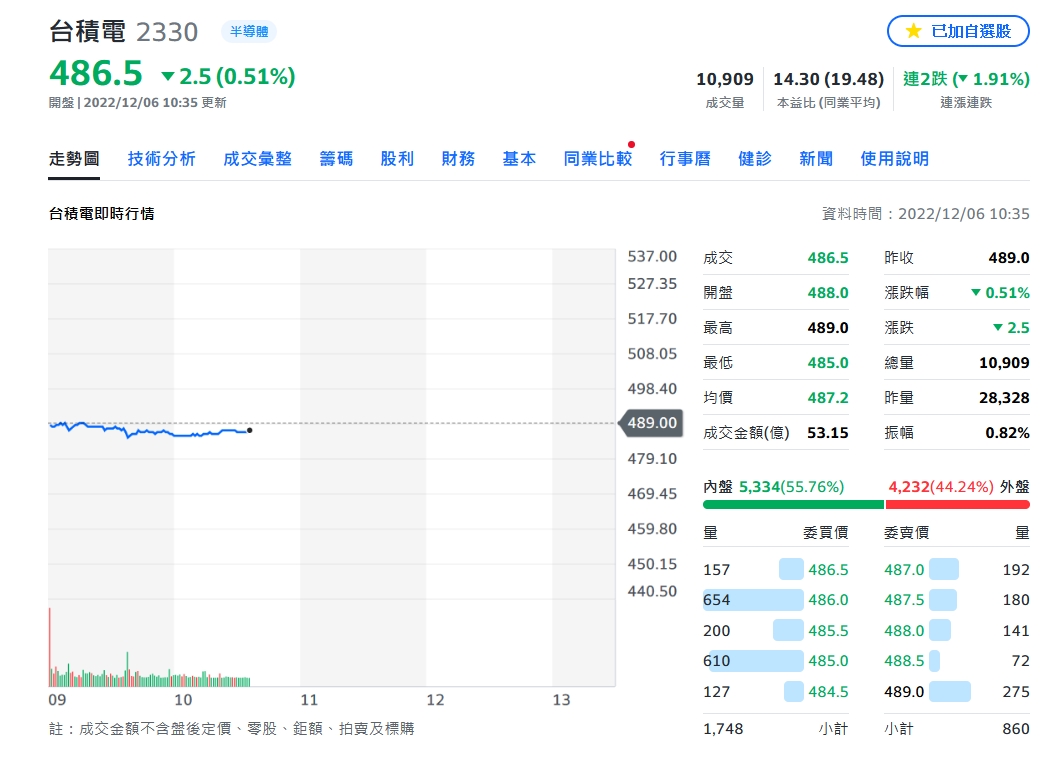Click bid volume 610

[x=717, y=660]
